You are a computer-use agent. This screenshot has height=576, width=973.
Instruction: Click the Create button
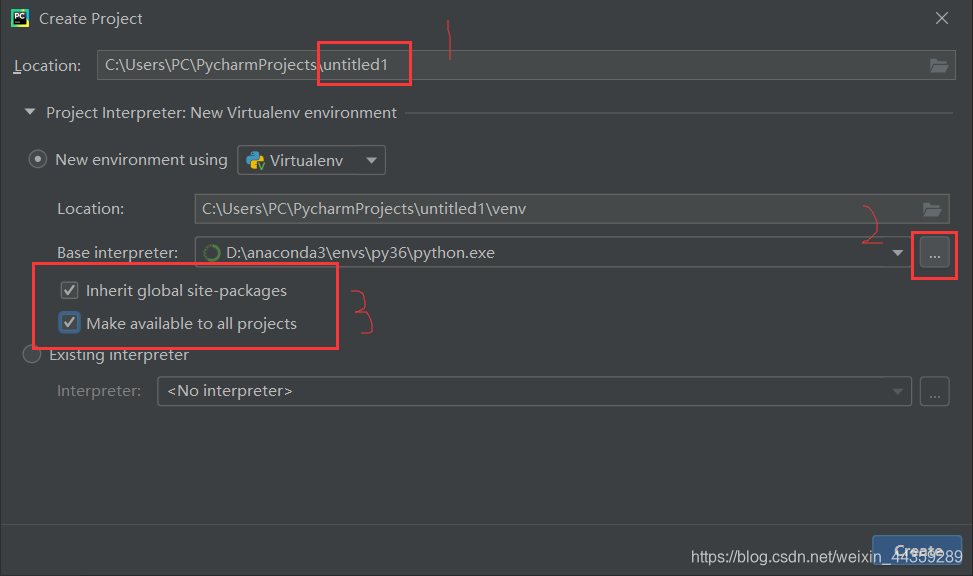point(917,551)
